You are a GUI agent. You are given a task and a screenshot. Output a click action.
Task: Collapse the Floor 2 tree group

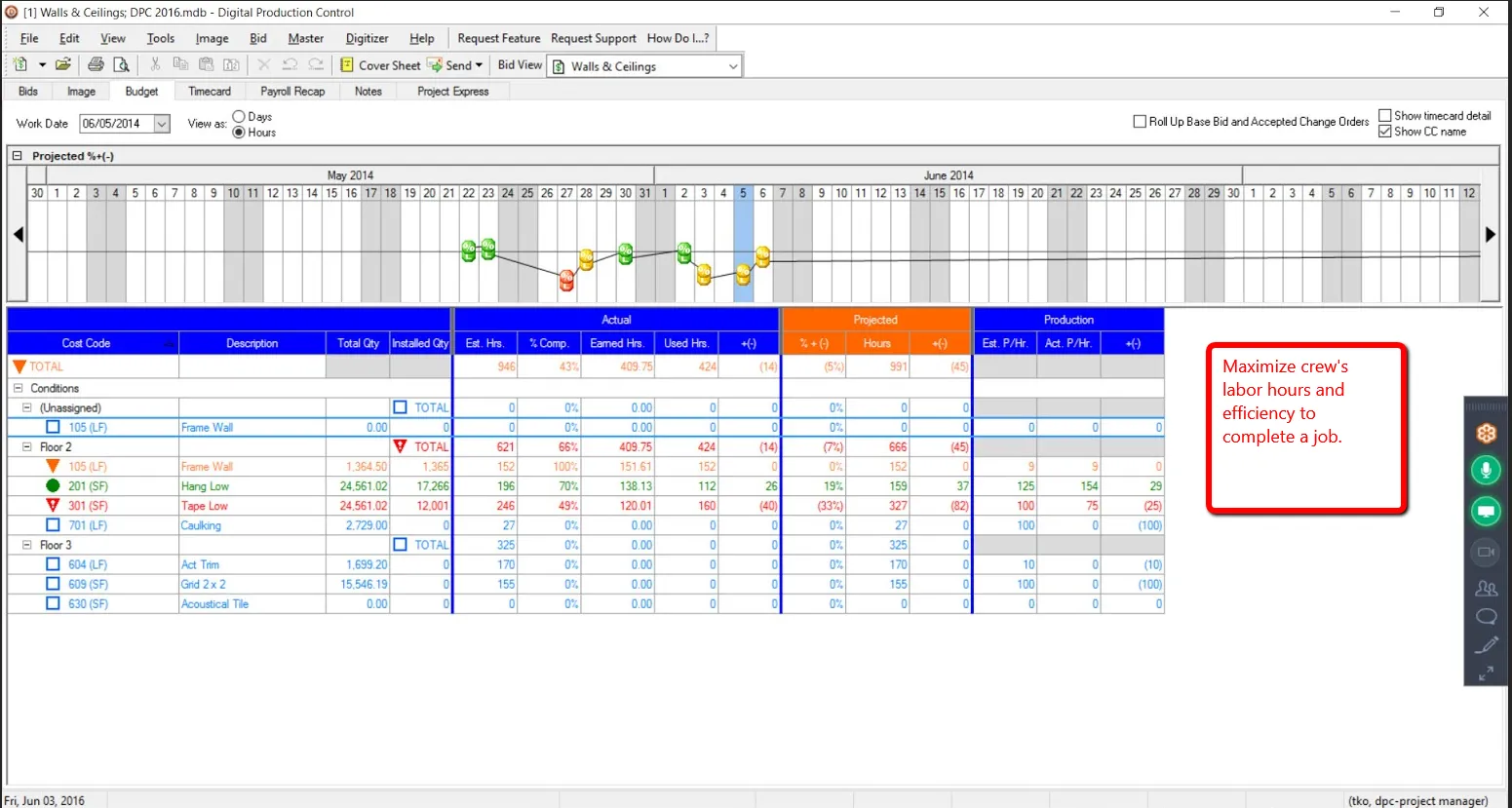point(27,446)
